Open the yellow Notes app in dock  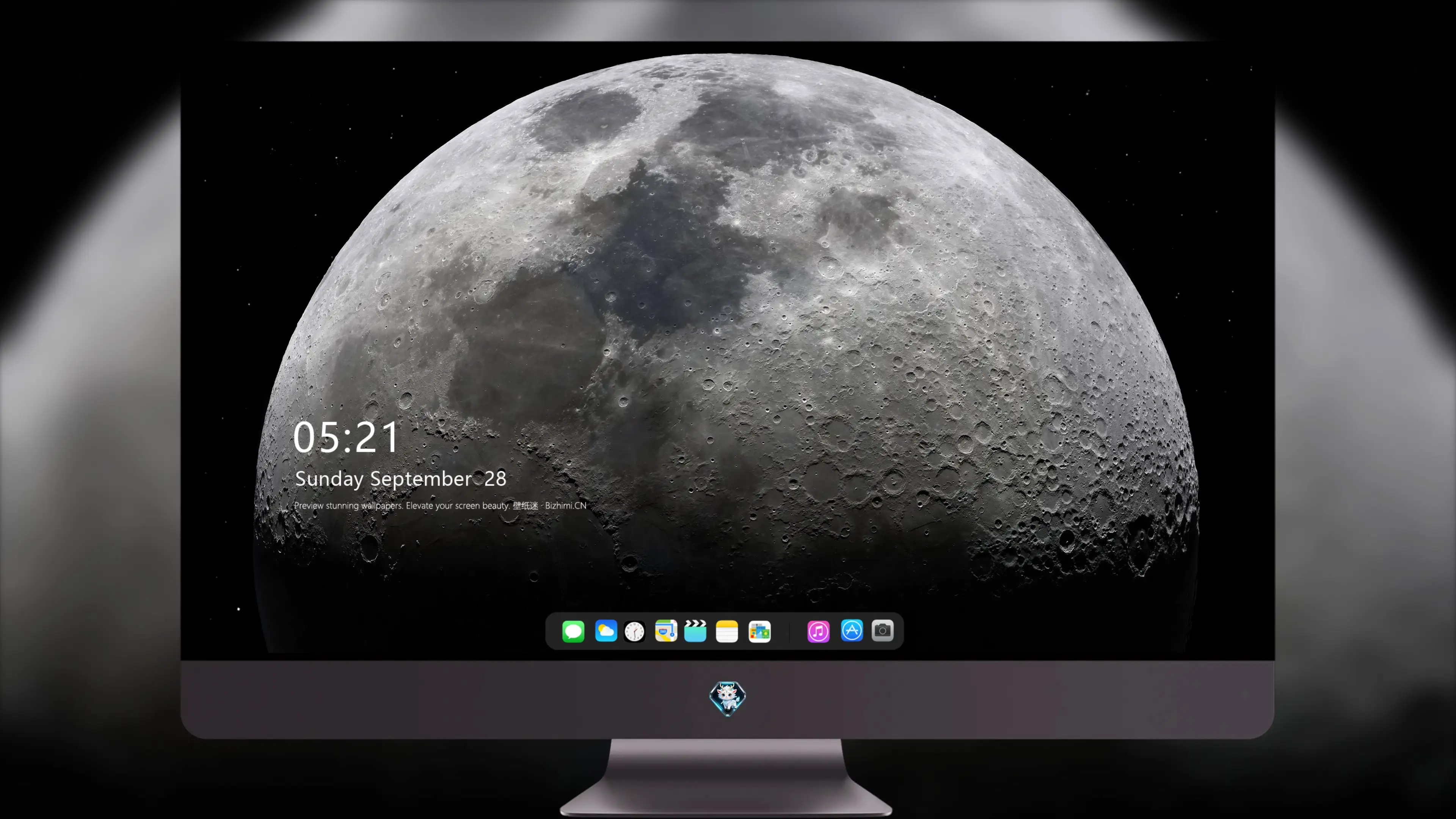tap(727, 631)
